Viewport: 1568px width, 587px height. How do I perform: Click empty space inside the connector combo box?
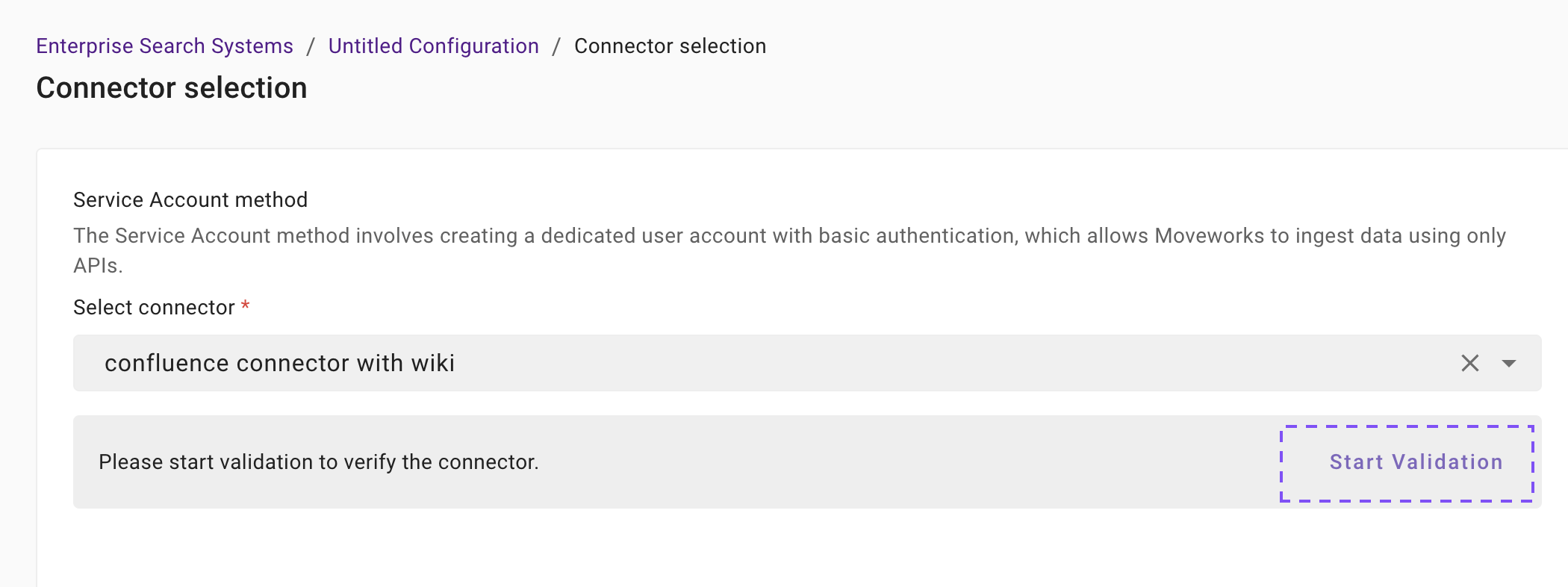[896, 363]
